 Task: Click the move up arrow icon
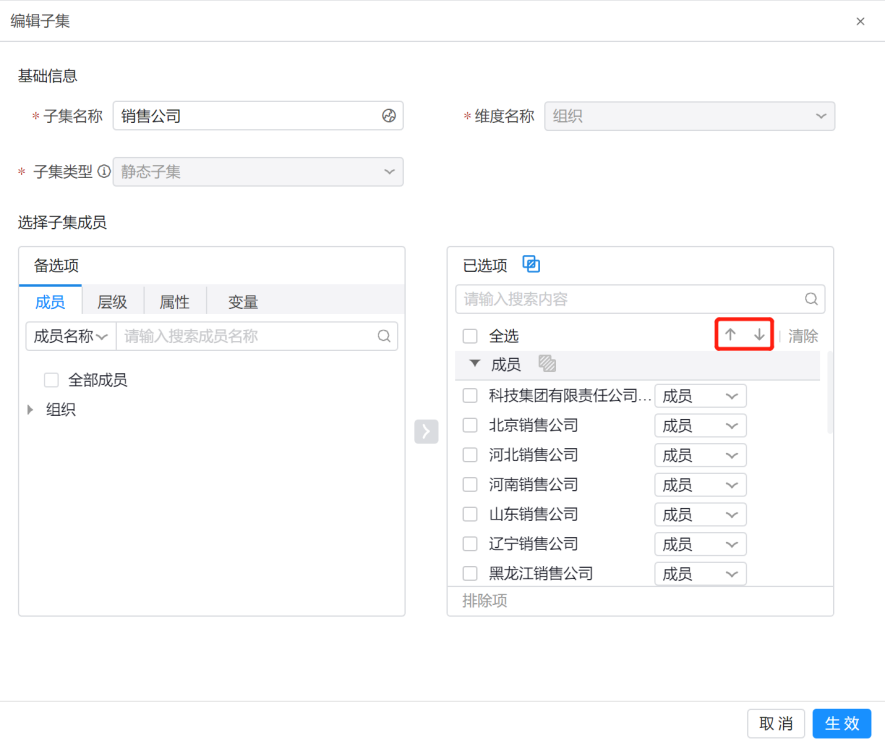click(x=731, y=336)
